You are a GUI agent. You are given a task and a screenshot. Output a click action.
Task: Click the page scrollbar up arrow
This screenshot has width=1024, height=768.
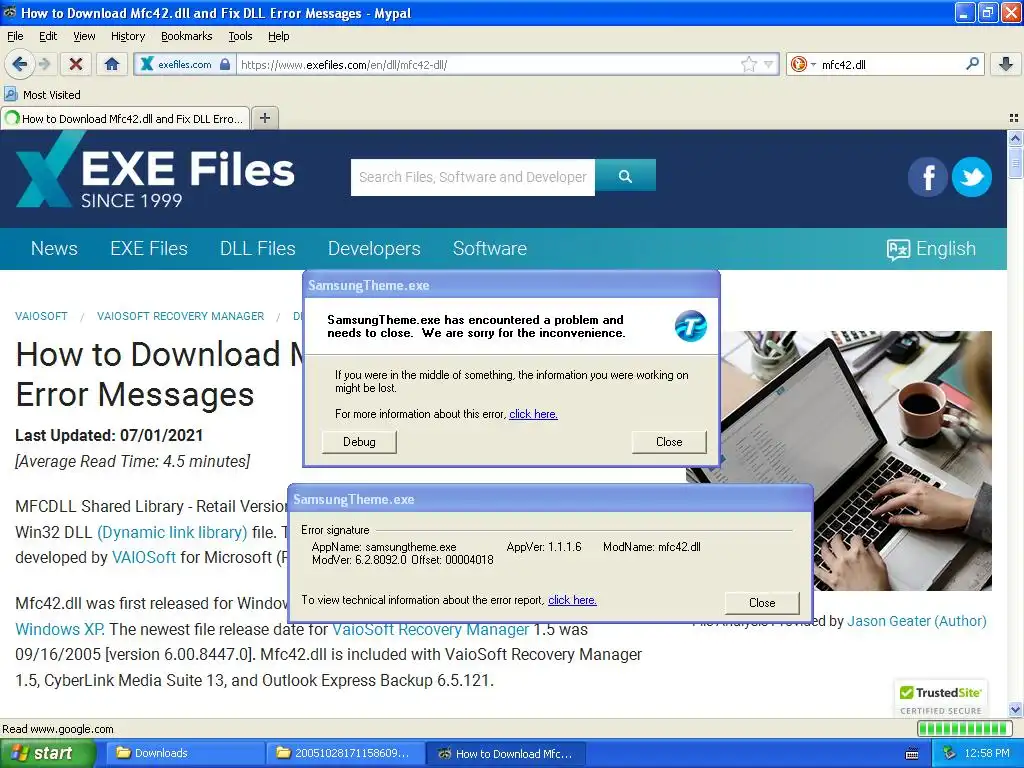(x=1015, y=138)
